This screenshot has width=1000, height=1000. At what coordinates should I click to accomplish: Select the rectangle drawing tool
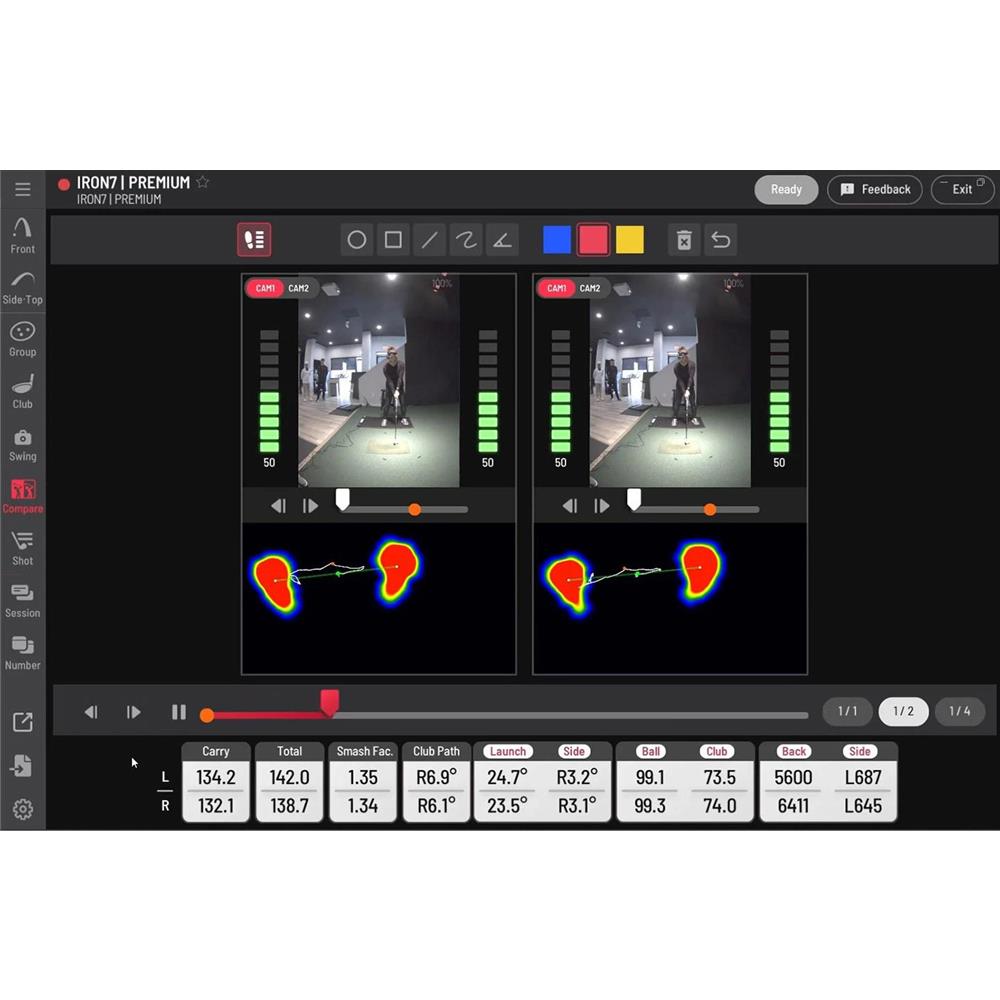[393, 240]
